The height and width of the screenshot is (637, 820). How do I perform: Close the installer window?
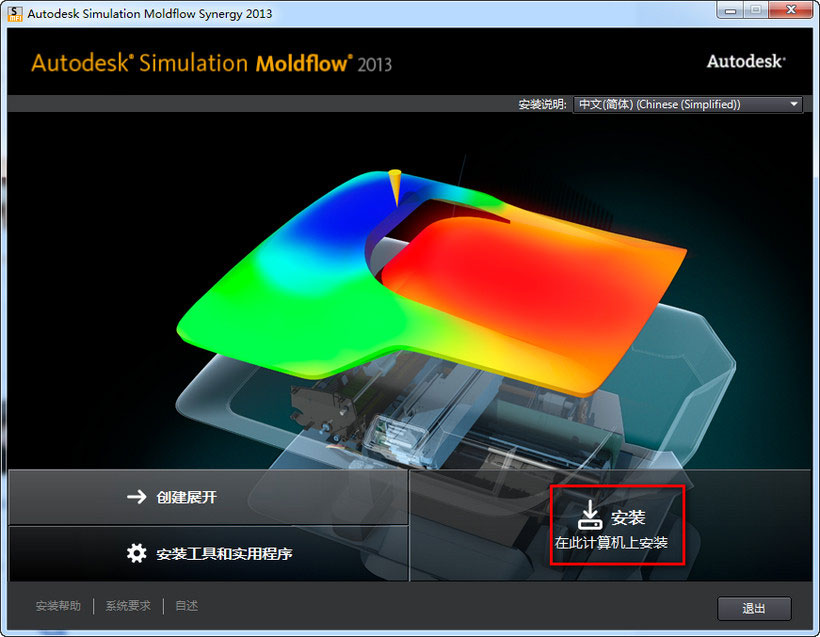pyautogui.click(x=791, y=10)
